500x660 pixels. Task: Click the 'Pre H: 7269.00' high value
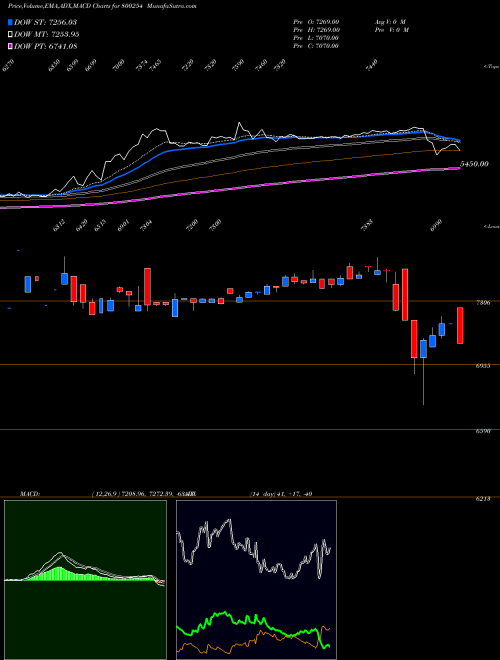click(x=316, y=30)
